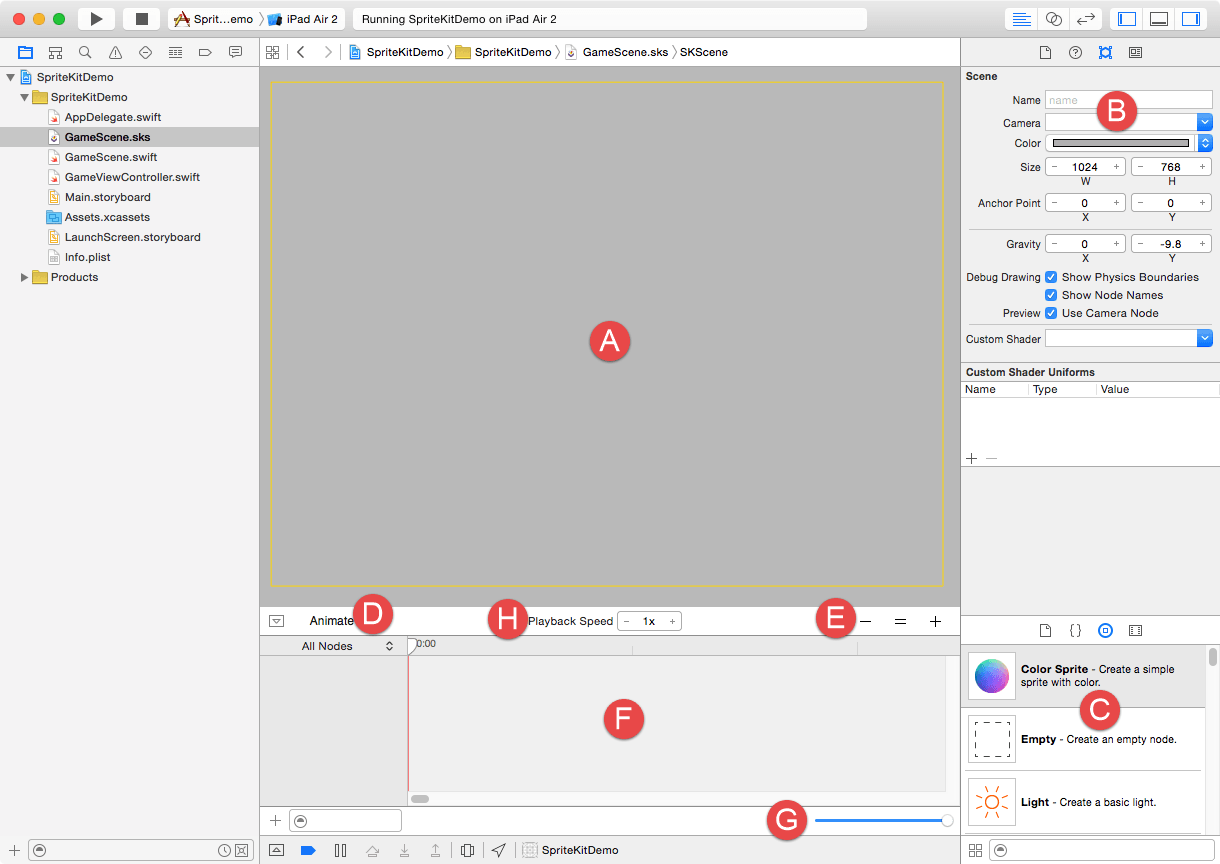This screenshot has height=864, width=1220.
Task: Show the Assistant editor
Action: click(x=1053, y=19)
